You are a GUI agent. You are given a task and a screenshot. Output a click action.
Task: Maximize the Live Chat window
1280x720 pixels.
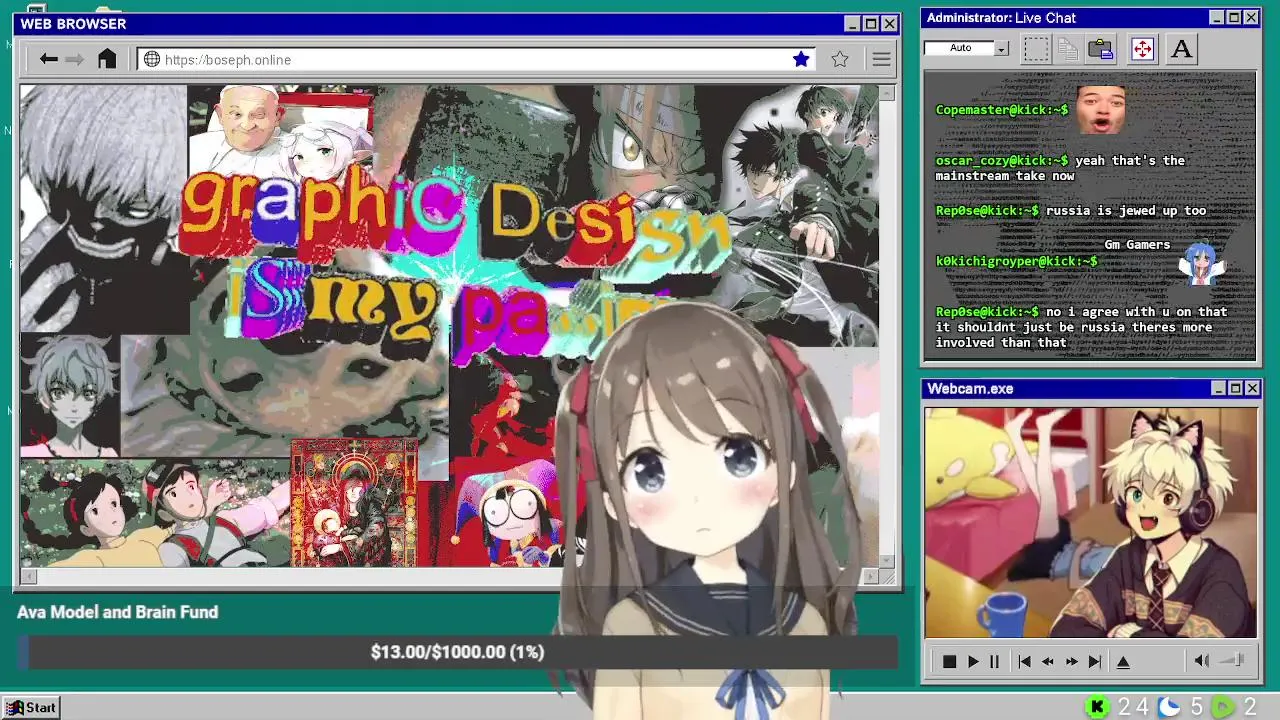(x=1234, y=18)
